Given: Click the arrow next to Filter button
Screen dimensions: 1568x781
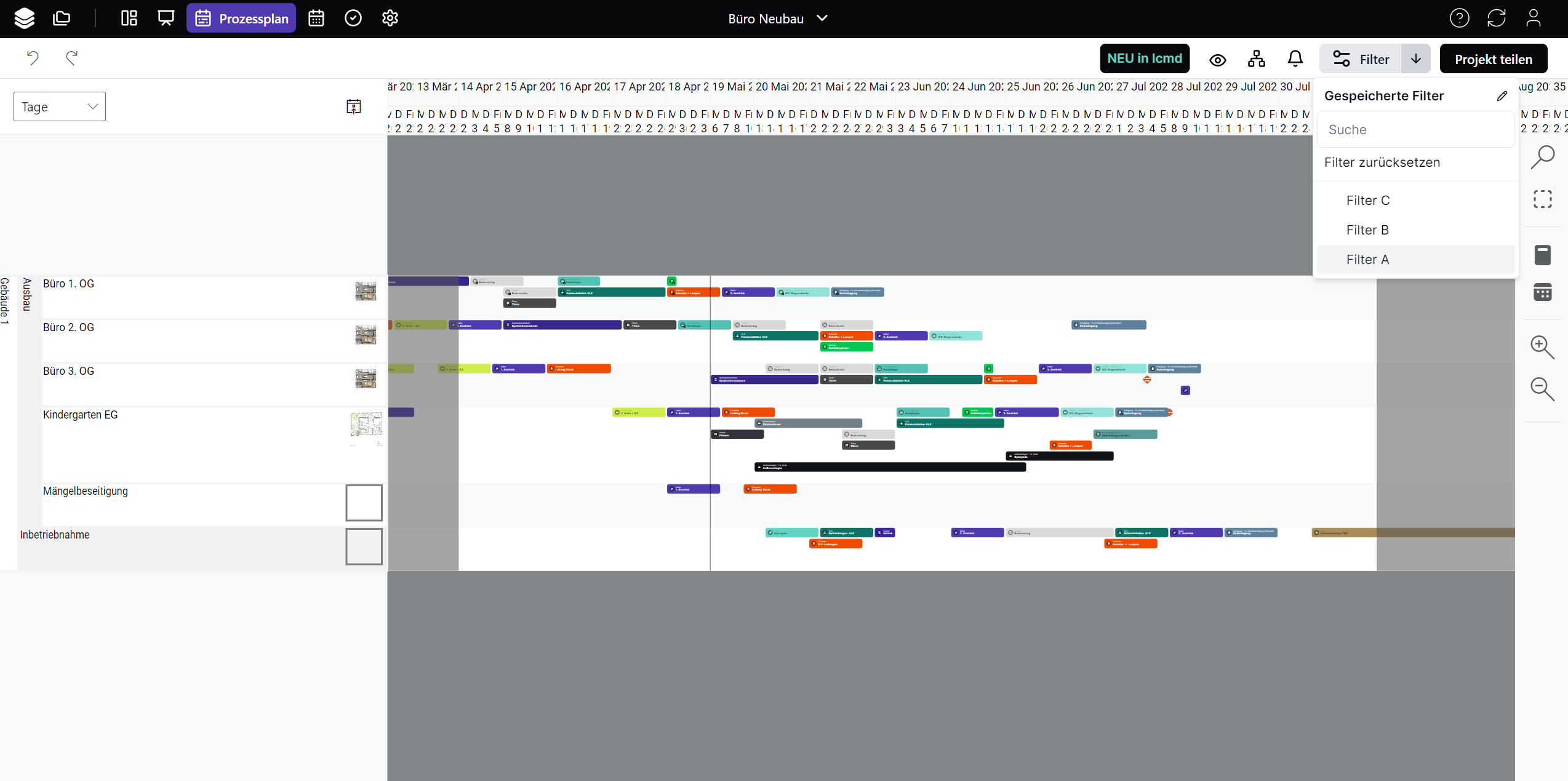Looking at the screenshot, I should tap(1416, 59).
